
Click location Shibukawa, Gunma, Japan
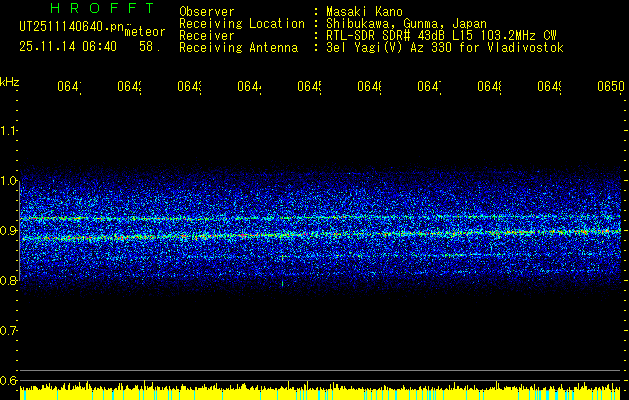pos(406,24)
